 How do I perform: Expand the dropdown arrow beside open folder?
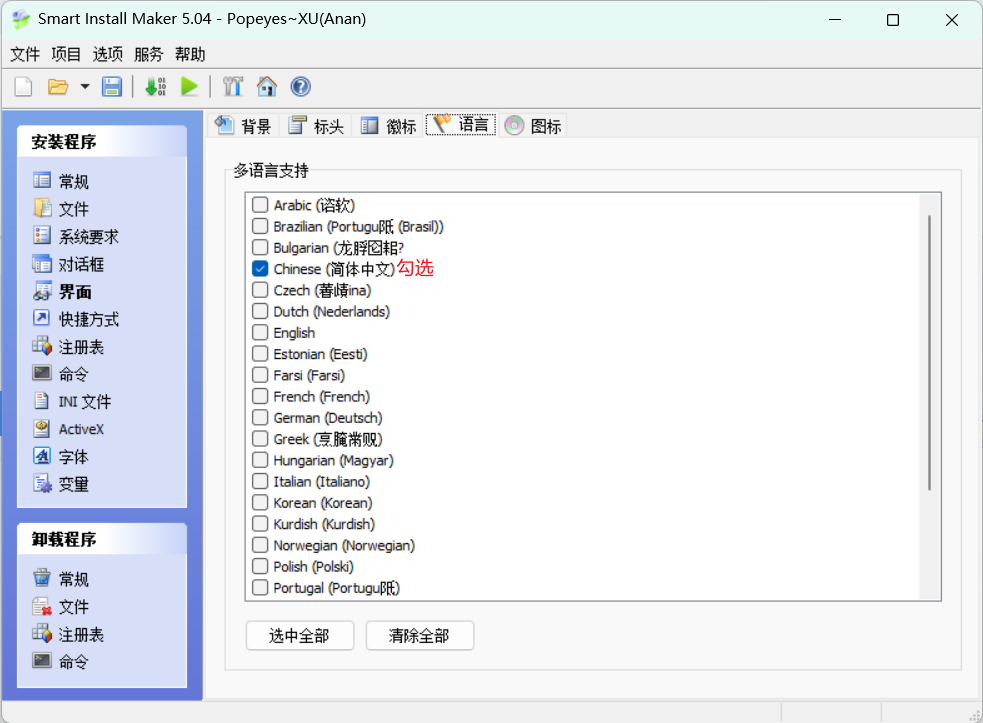pyautogui.click(x=85, y=87)
